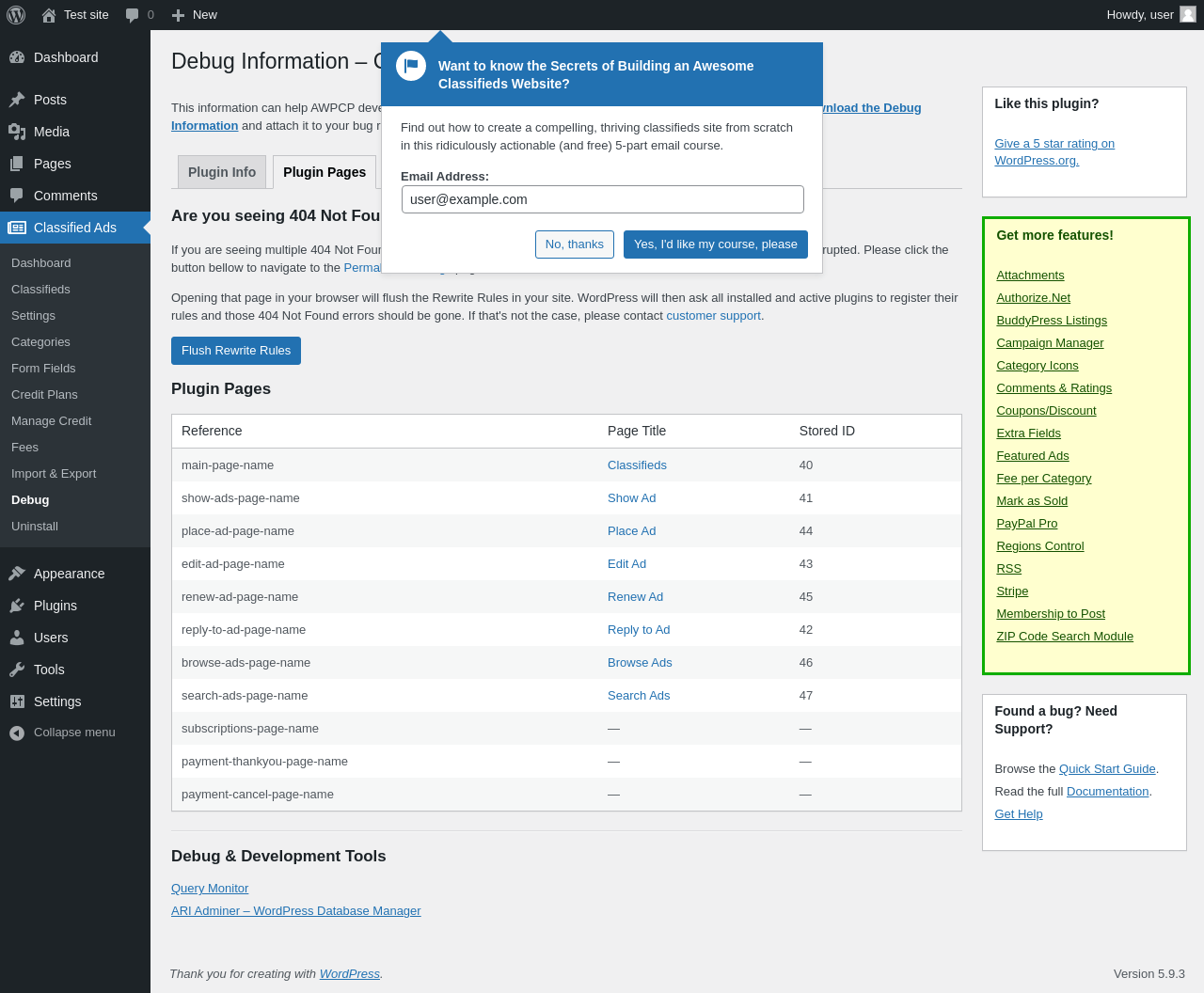Click Yes, I'd like my course, please

(x=716, y=244)
